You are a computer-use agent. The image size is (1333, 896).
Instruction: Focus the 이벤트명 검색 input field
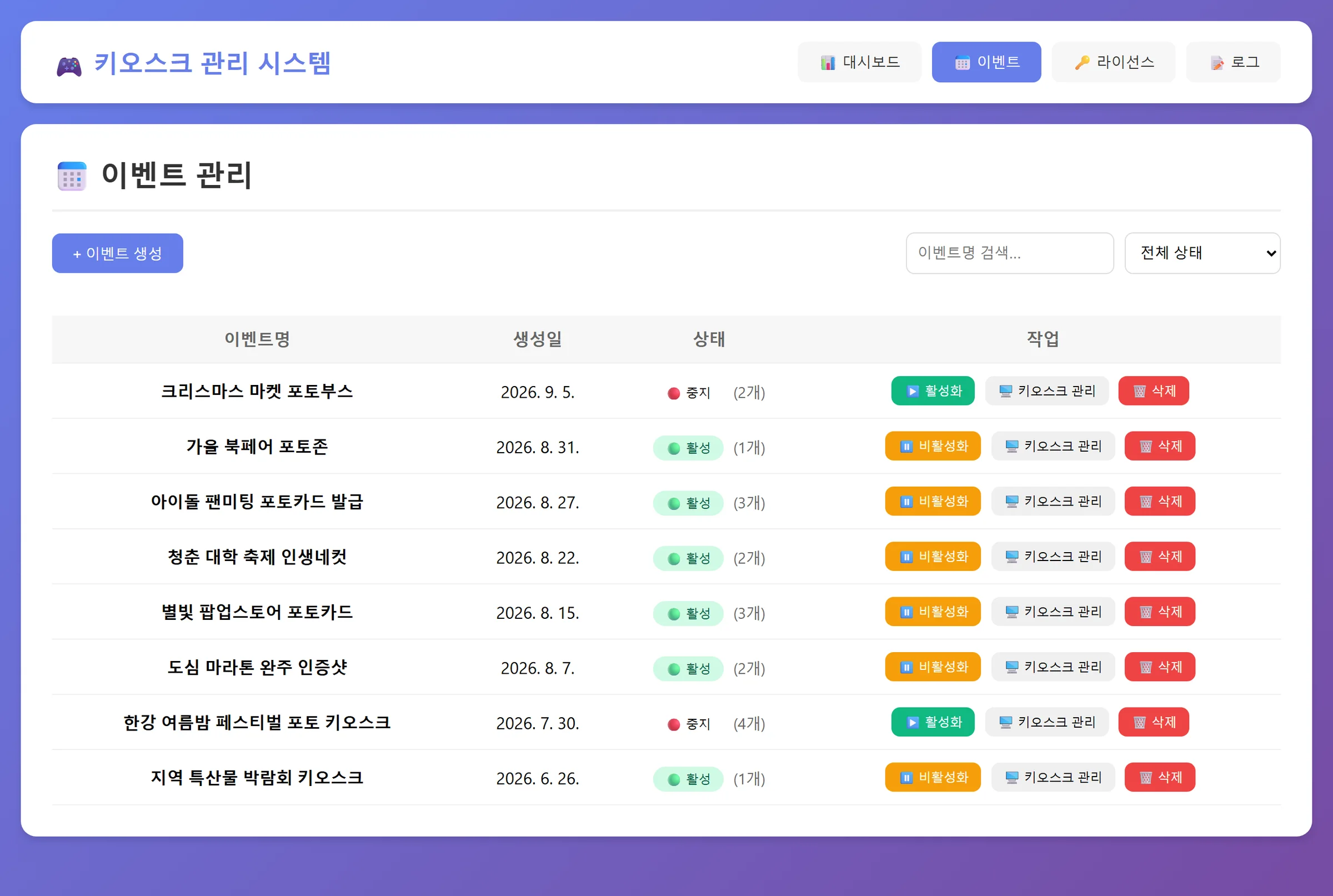click(1010, 253)
